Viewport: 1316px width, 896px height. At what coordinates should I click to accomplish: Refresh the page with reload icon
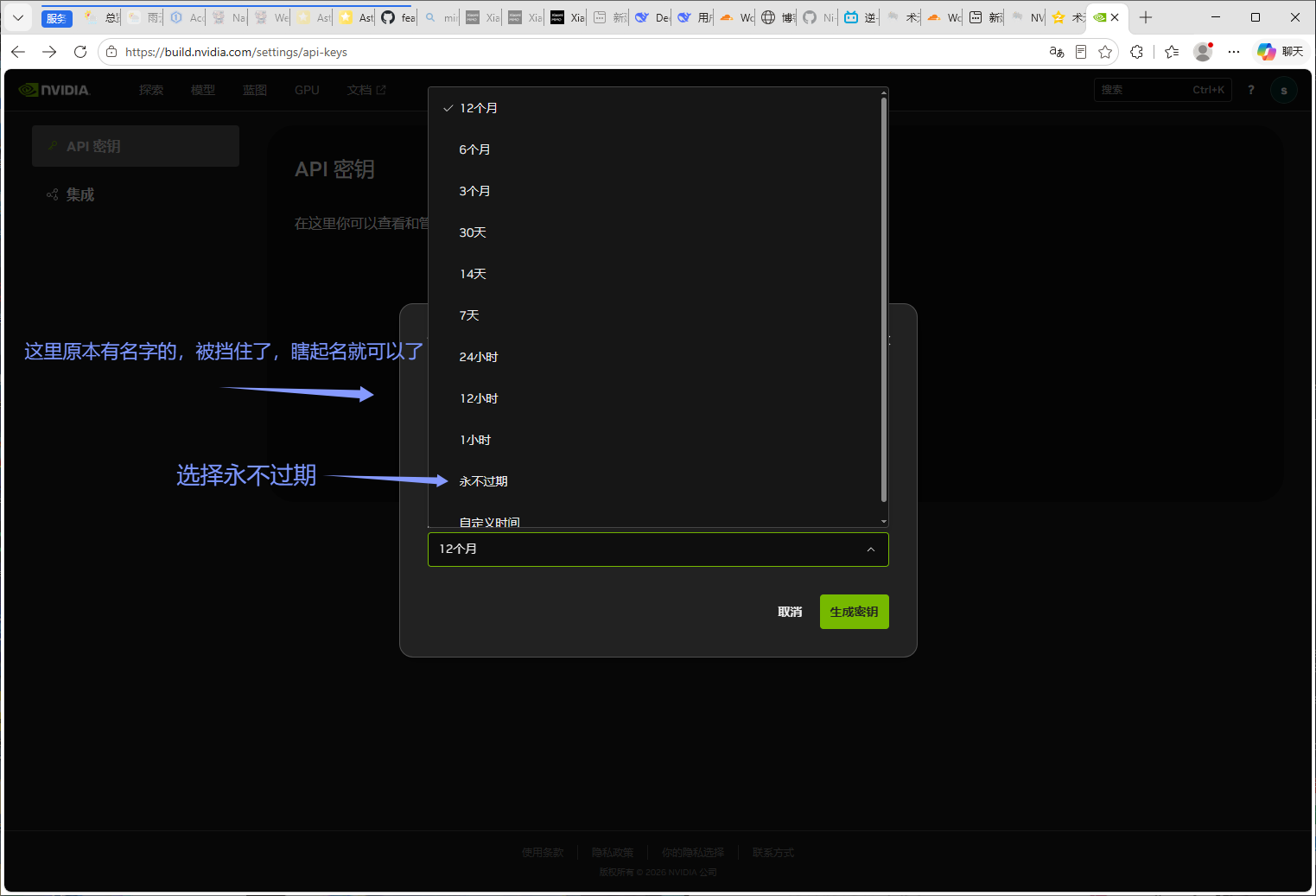[80, 52]
